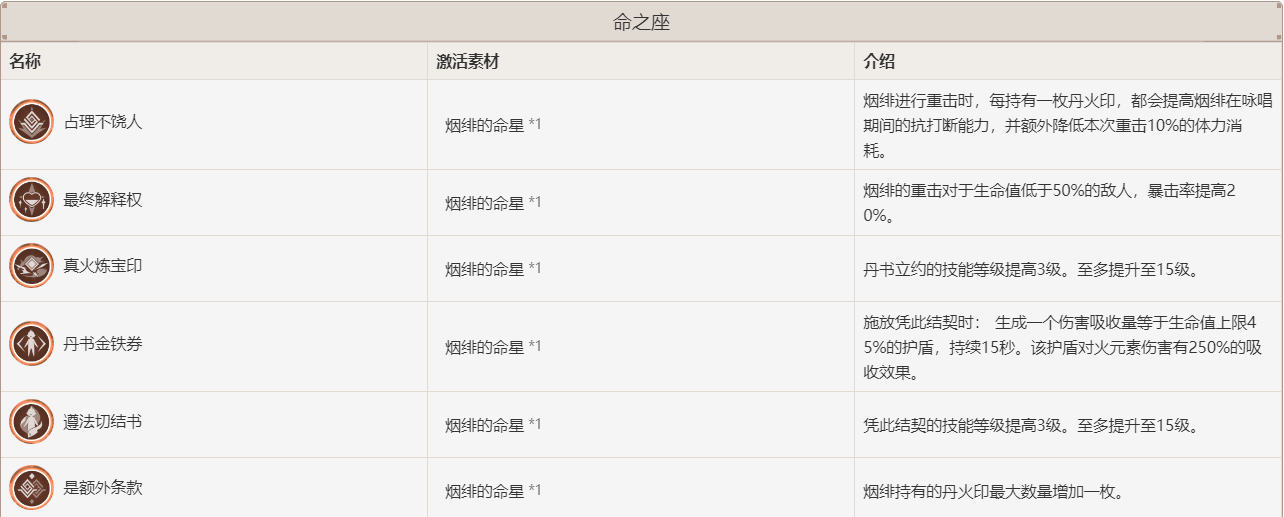The image size is (1284, 517).
Task: Click the 最终解释权 constellation icon
Action: (x=31, y=200)
